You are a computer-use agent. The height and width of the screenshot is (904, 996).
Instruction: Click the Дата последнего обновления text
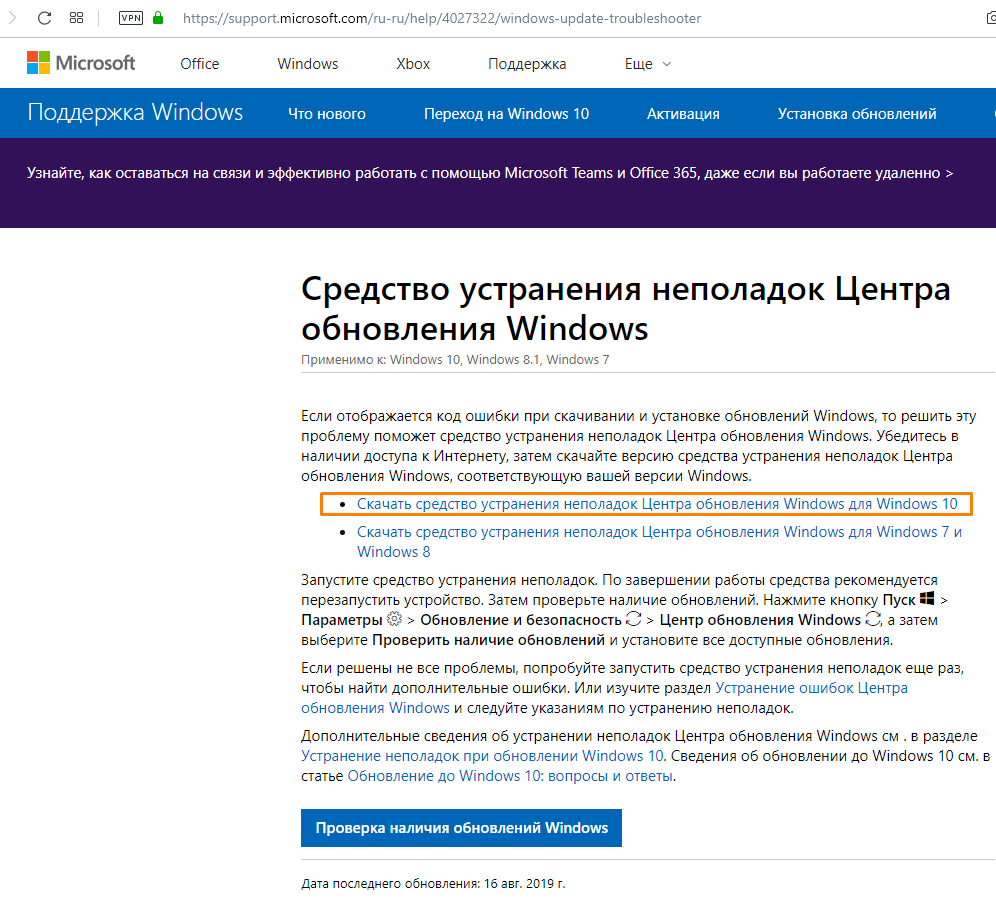pyautogui.click(x=433, y=883)
